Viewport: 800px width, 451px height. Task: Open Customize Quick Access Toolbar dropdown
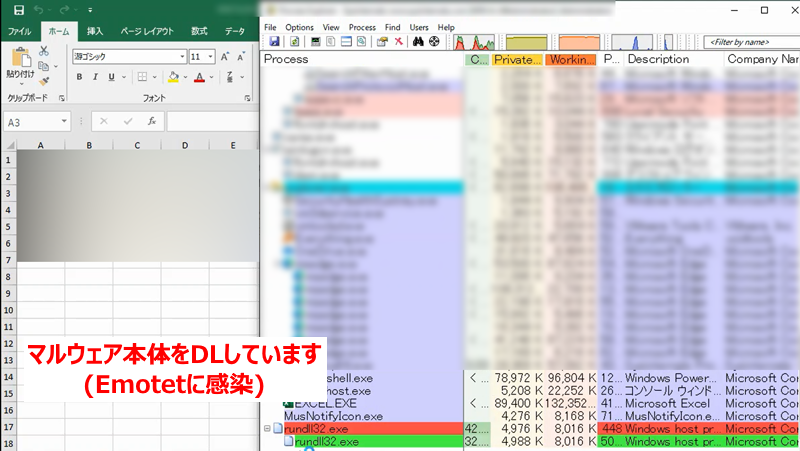[x=90, y=10]
